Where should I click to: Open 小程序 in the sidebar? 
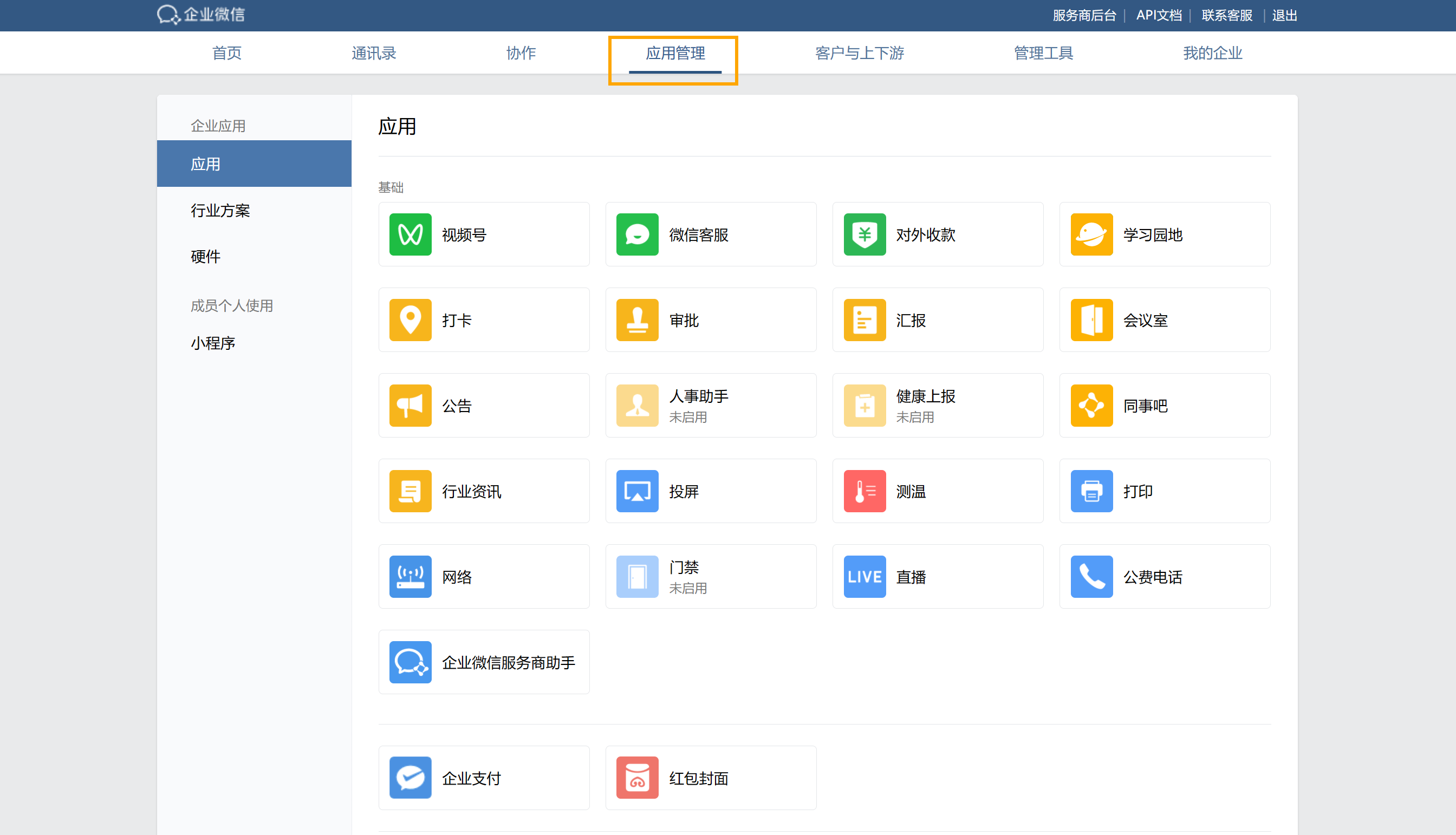coord(213,343)
